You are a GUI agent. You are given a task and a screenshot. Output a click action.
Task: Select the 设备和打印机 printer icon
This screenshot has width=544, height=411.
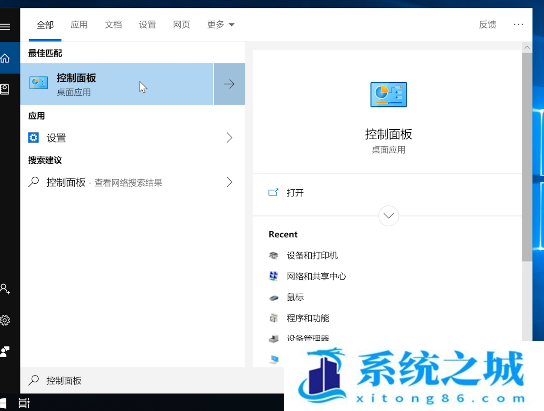click(x=273, y=256)
